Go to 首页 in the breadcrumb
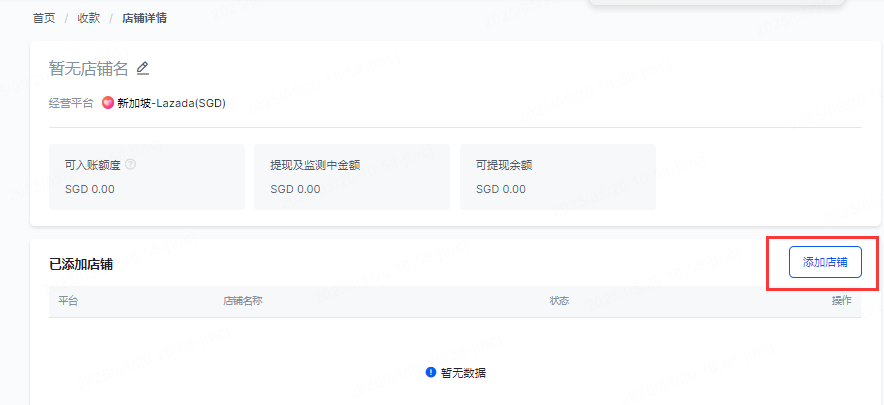 click(x=44, y=18)
